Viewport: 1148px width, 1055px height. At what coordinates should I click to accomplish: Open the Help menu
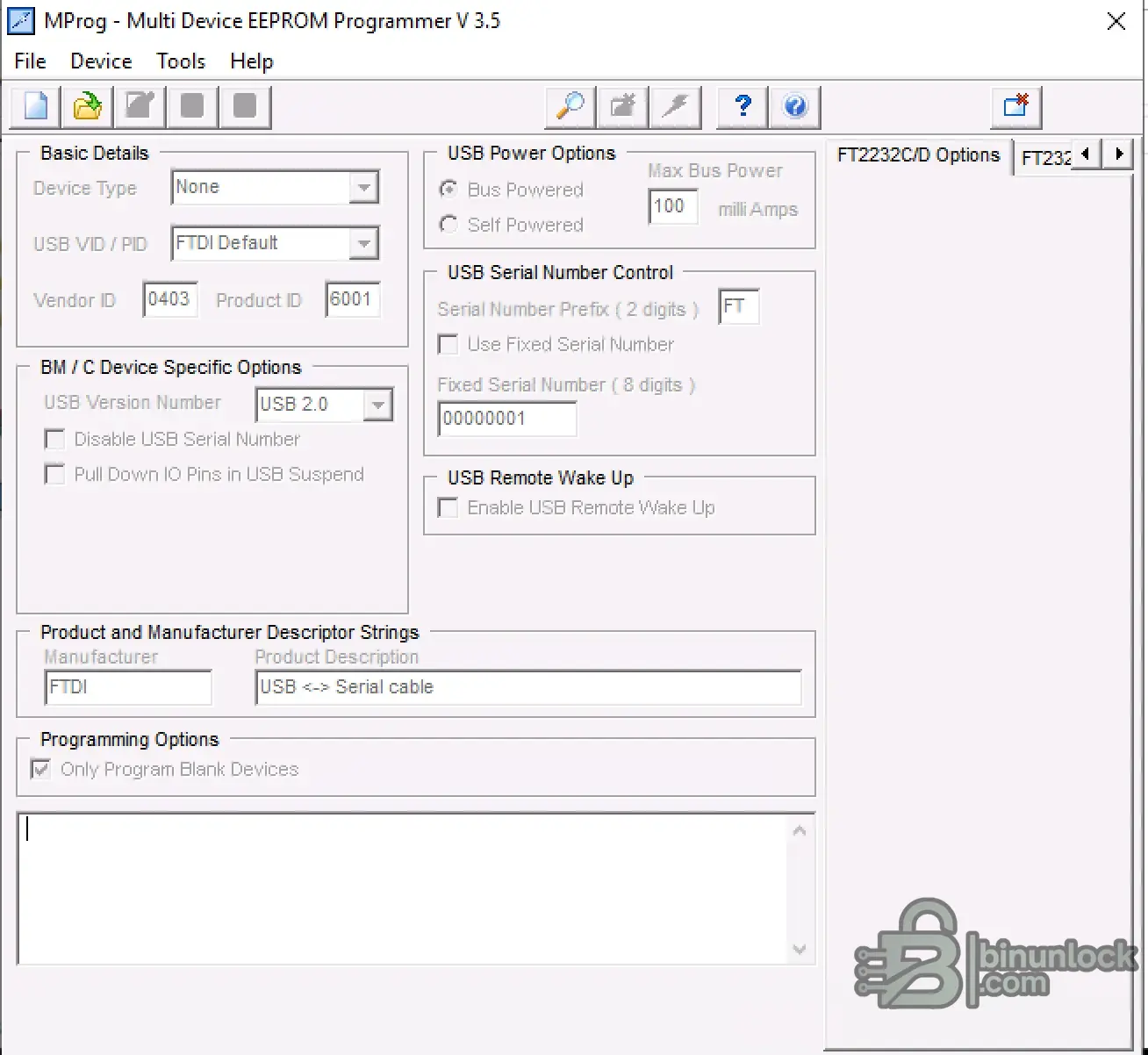(252, 61)
